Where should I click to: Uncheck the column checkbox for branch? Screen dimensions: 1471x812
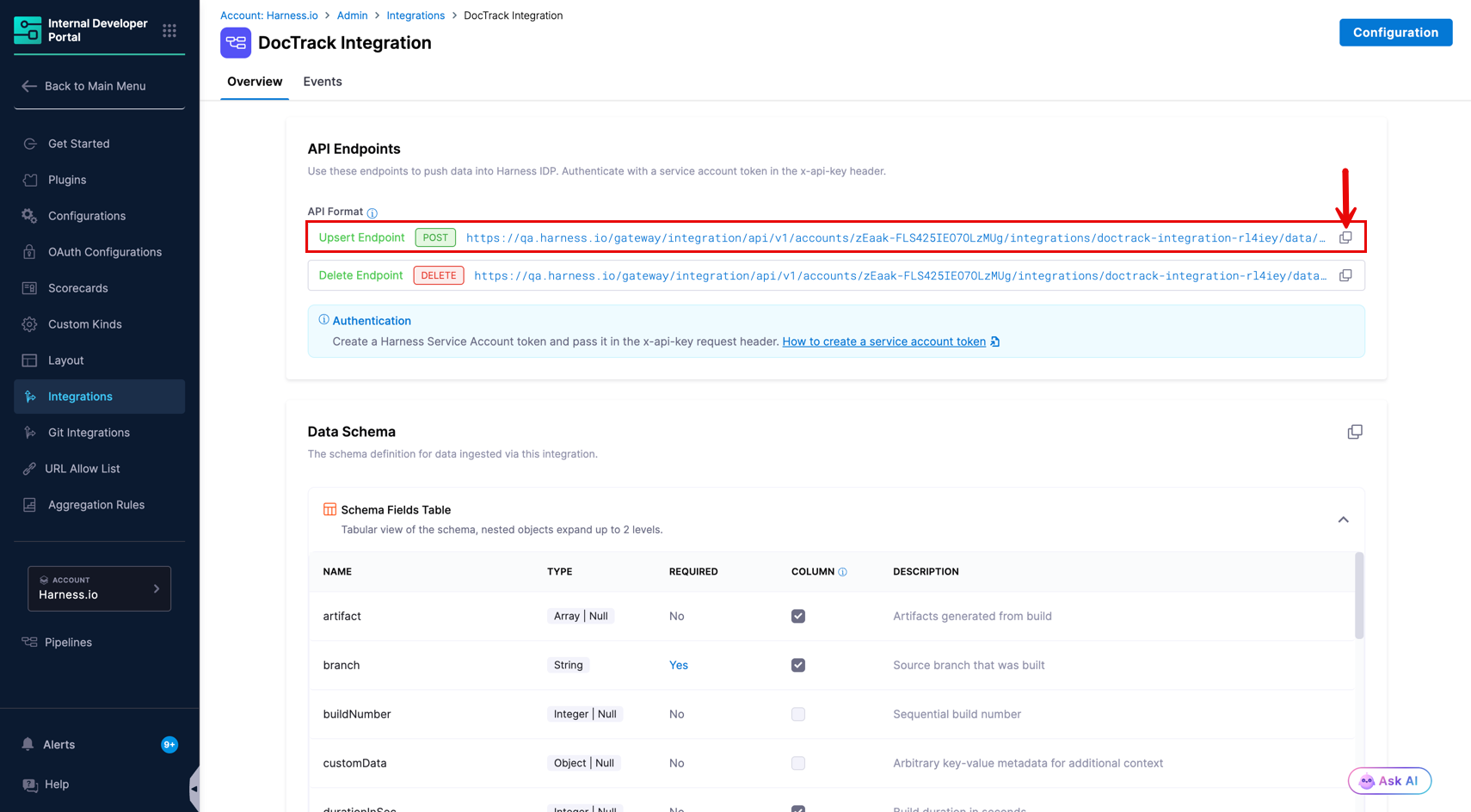click(x=798, y=665)
